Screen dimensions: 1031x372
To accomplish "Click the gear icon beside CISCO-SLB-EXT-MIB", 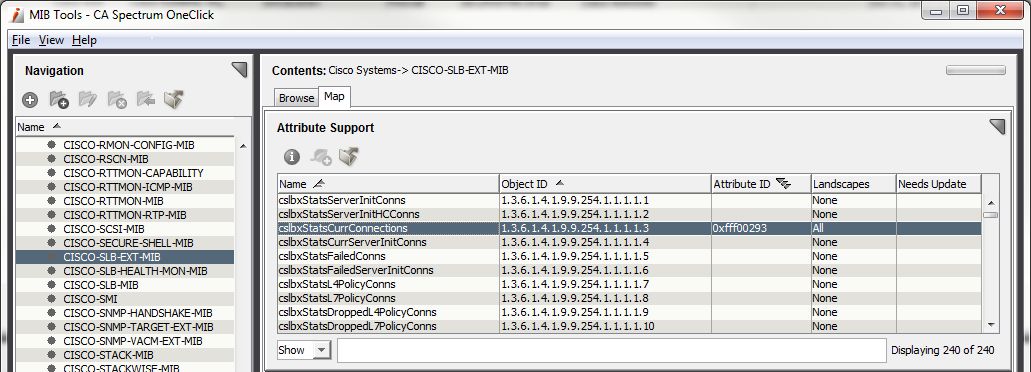I will (x=51, y=257).
